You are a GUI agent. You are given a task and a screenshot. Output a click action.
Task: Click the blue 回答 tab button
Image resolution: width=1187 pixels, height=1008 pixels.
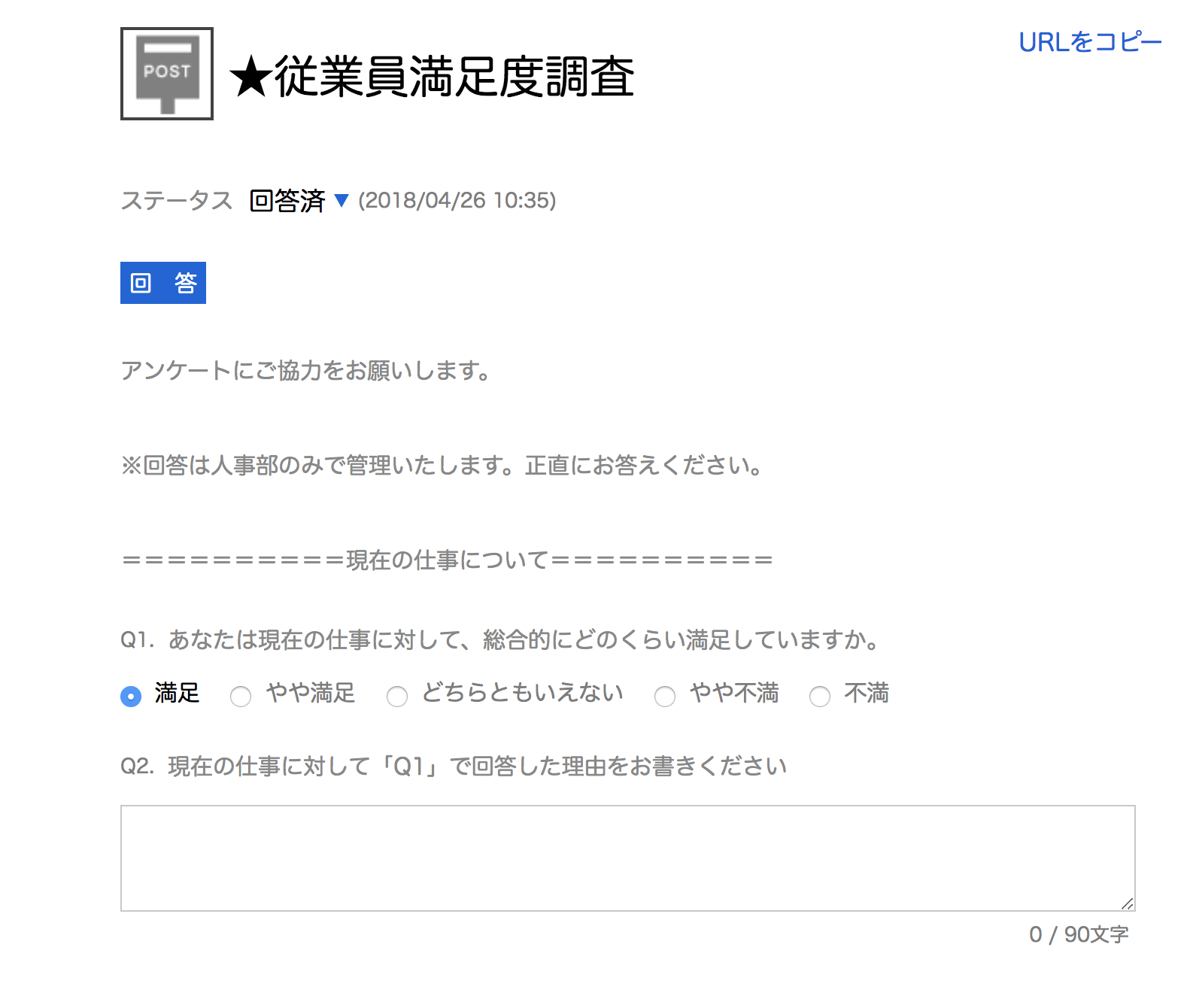(x=163, y=283)
